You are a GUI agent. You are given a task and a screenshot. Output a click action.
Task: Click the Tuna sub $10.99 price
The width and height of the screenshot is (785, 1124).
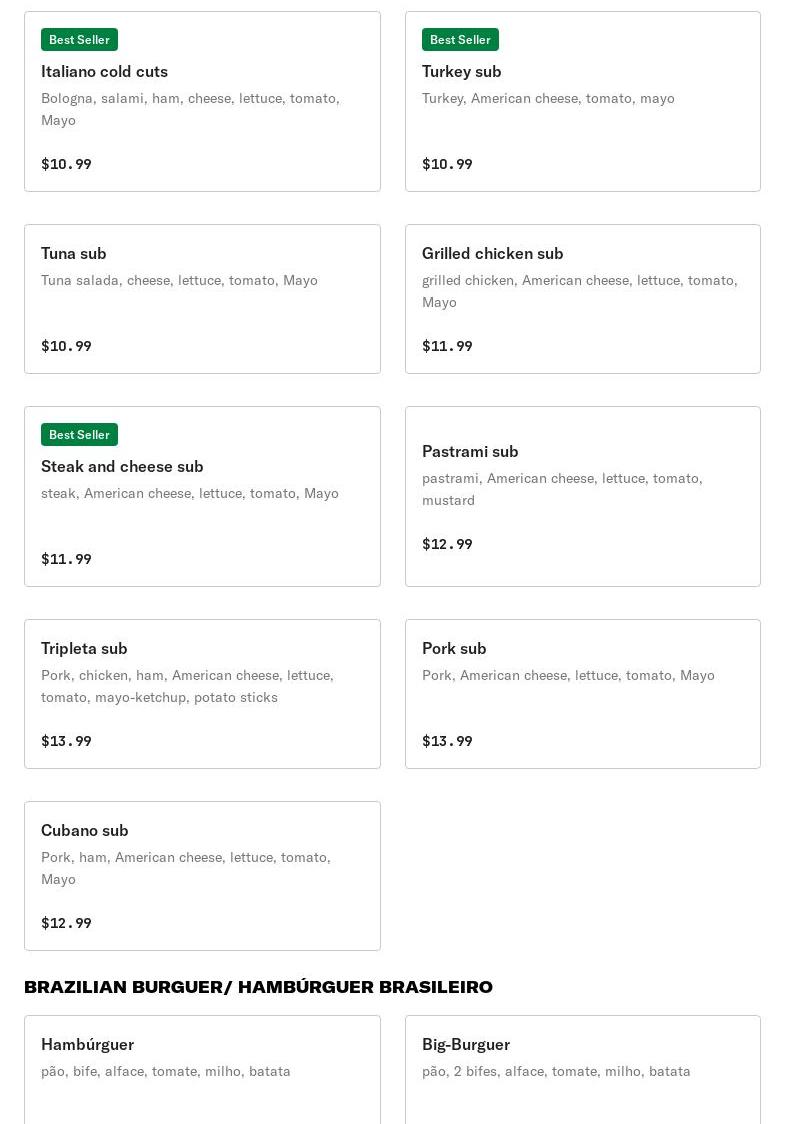[x=66, y=347]
